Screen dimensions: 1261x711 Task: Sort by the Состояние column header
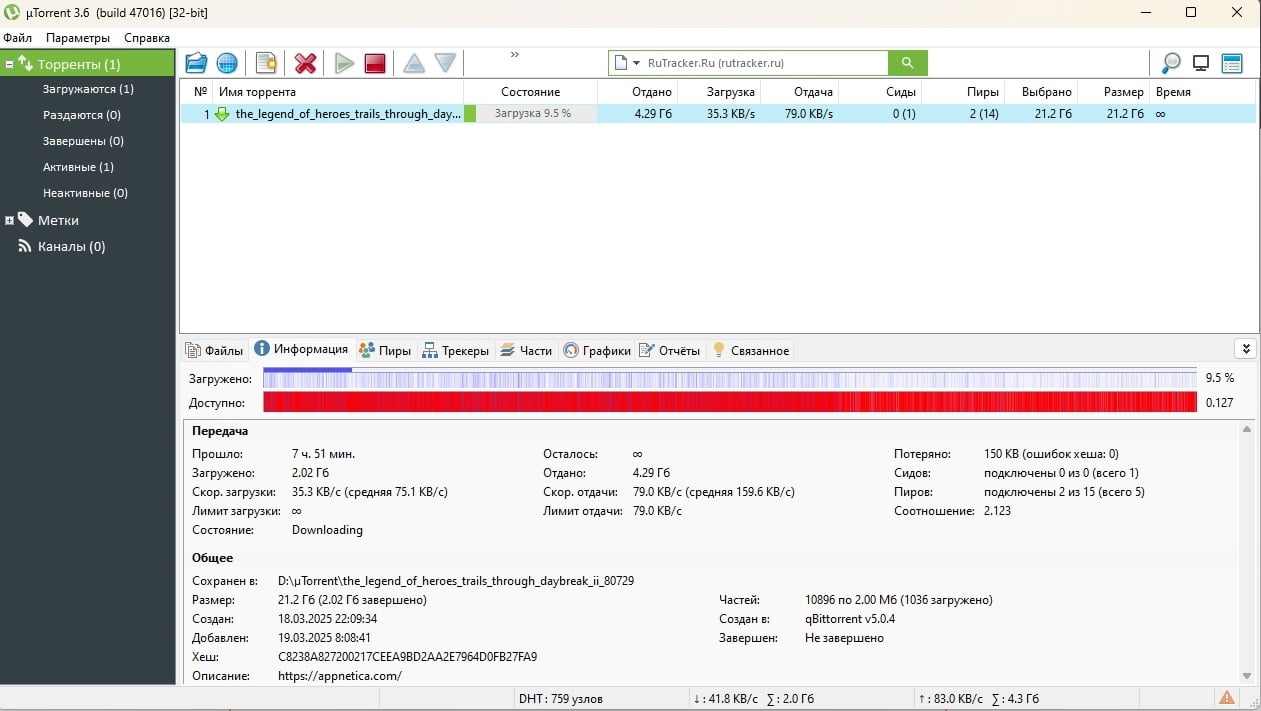[x=530, y=92]
